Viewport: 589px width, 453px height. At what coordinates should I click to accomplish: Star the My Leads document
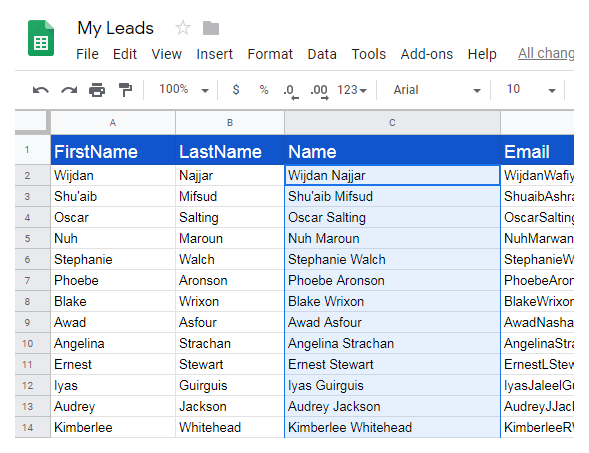[183, 28]
